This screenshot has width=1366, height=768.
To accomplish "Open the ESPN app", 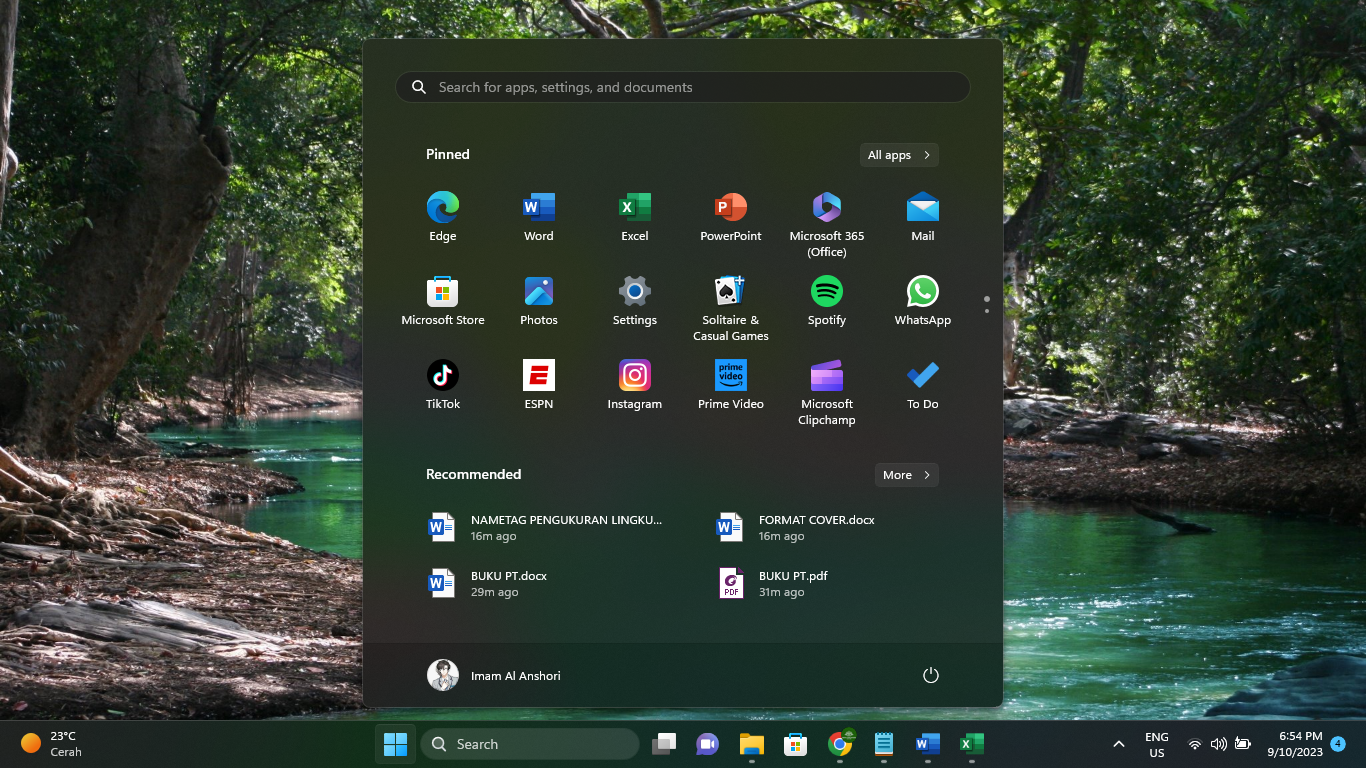I will click(539, 385).
